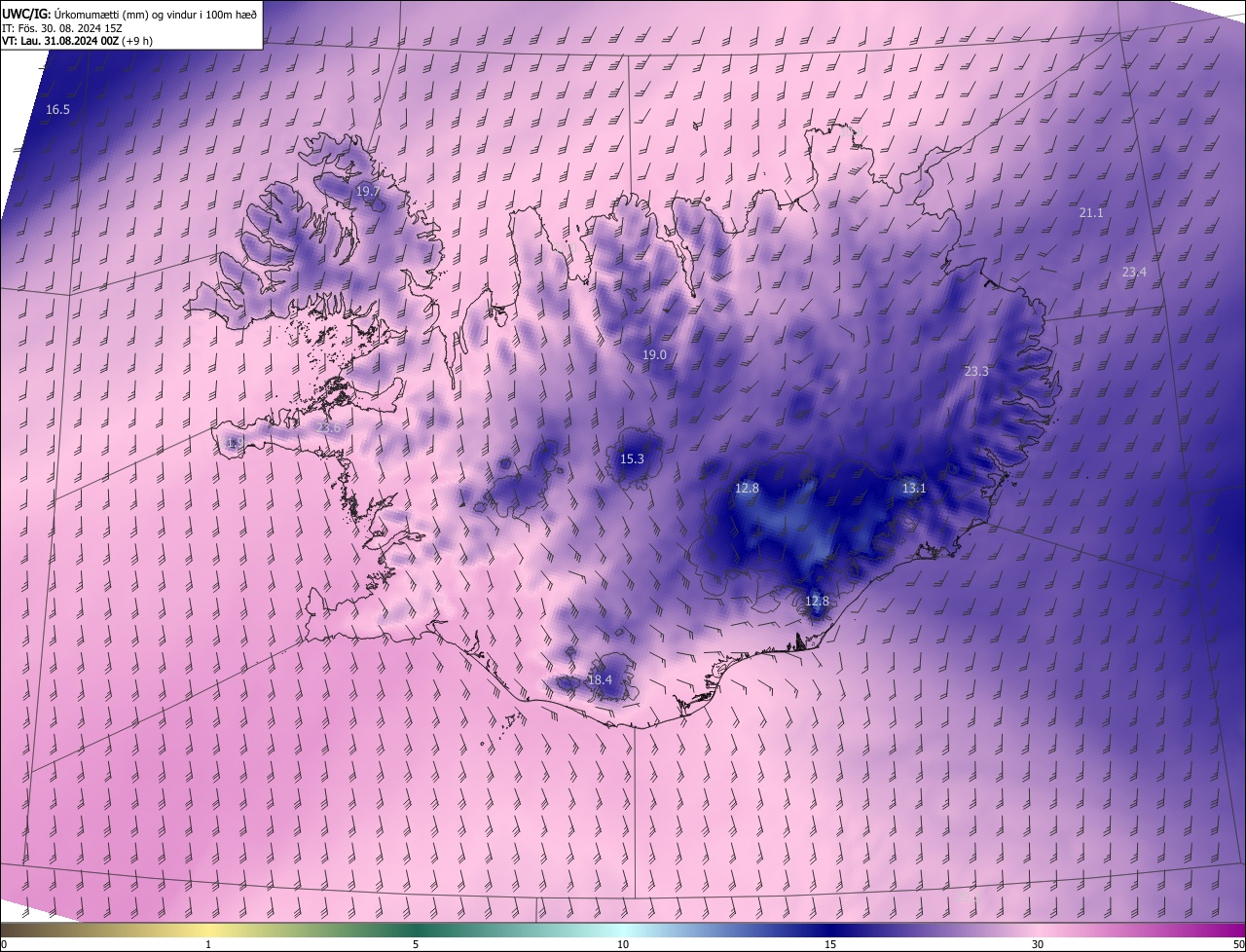Click the 'VT: Lau. 31.08.2024 00Z' line

60,41
